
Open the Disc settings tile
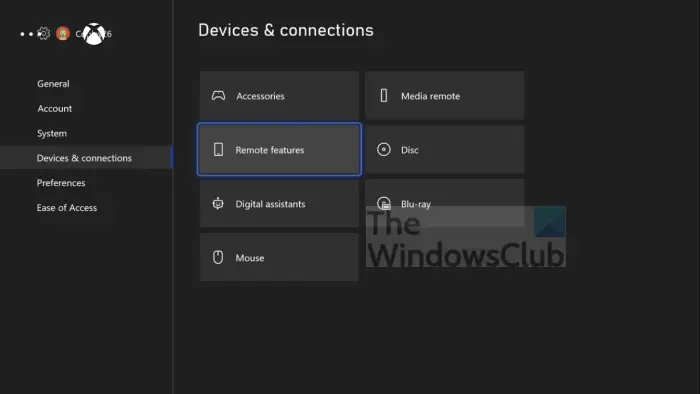tap(445, 149)
